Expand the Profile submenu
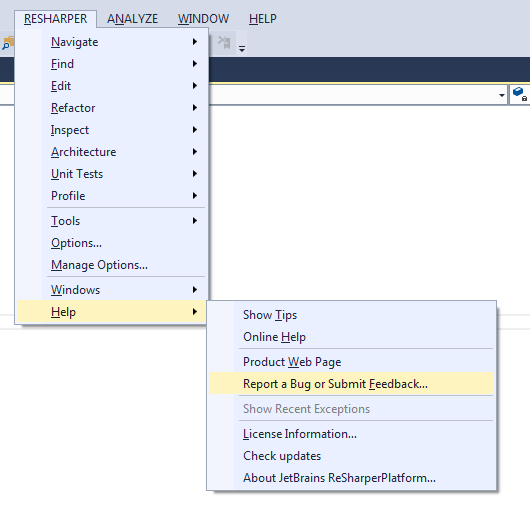This screenshot has width=530, height=505. pyautogui.click(x=111, y=196)
